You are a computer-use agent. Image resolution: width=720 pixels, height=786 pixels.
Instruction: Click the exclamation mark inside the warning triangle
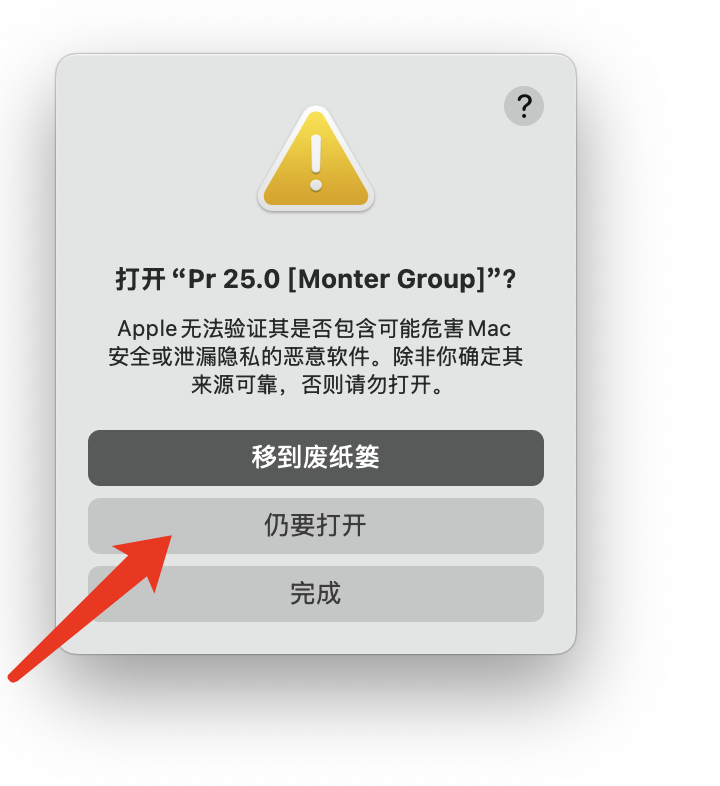pos(316,162)
